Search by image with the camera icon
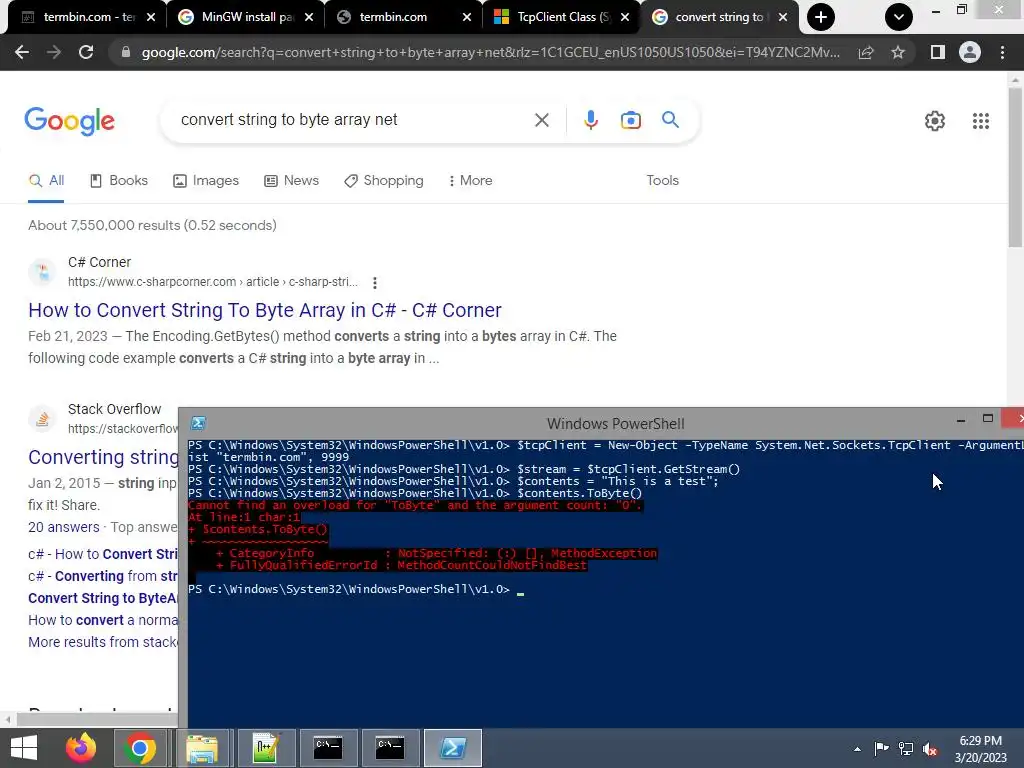Image resolution: width=1024 pixels, height=768 pixels. pos(630,120)
